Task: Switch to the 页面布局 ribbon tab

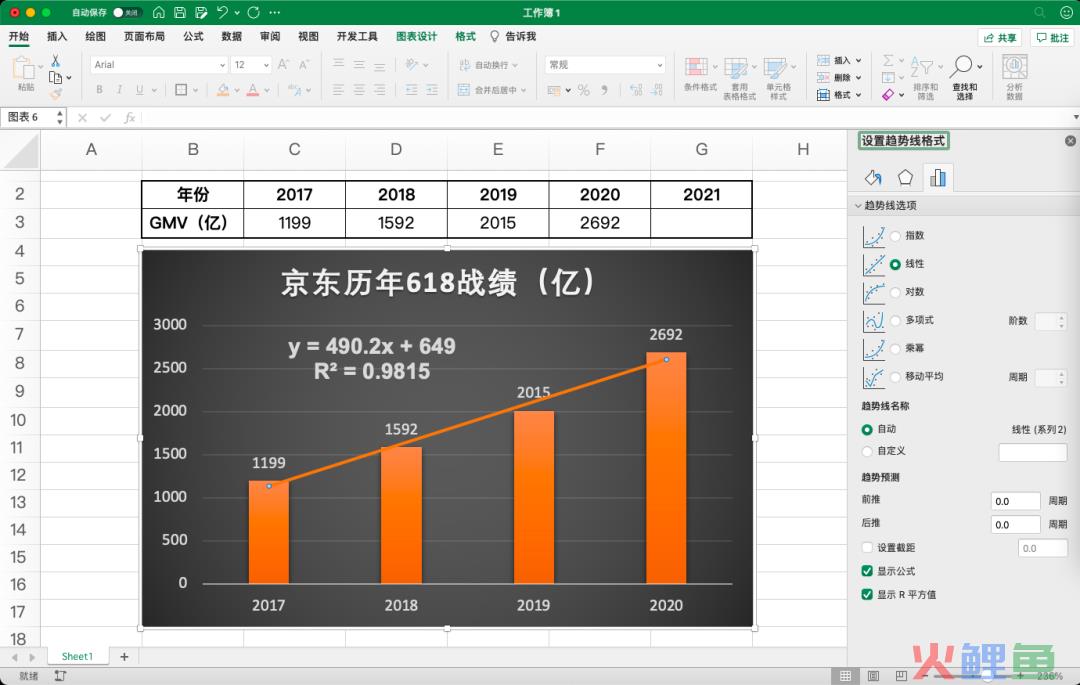Action: point(144,36)
